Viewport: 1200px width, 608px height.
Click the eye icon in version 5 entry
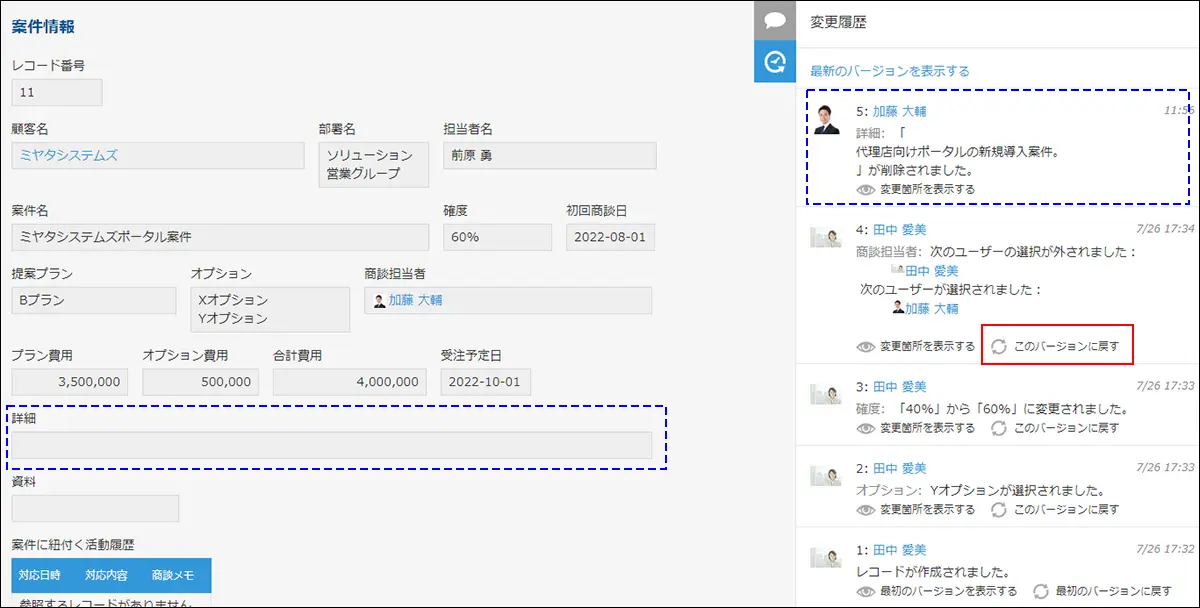point(865,189)
